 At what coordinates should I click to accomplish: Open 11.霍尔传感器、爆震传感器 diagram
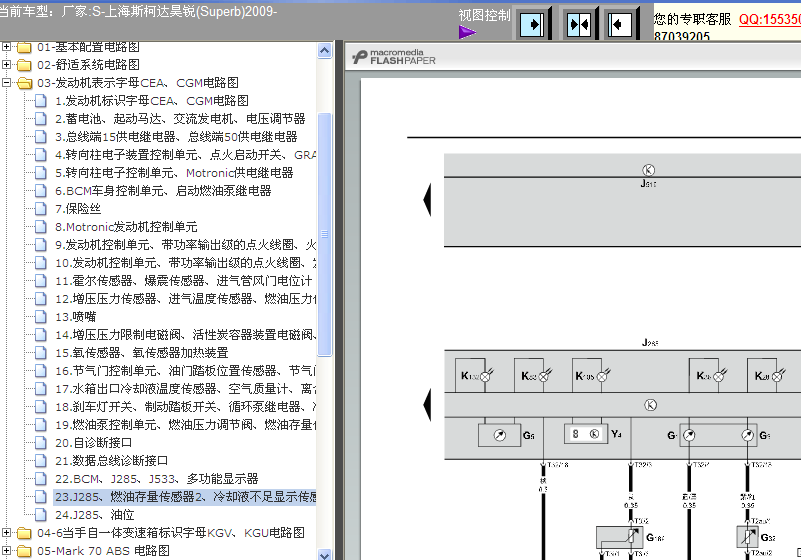(183, 281)
